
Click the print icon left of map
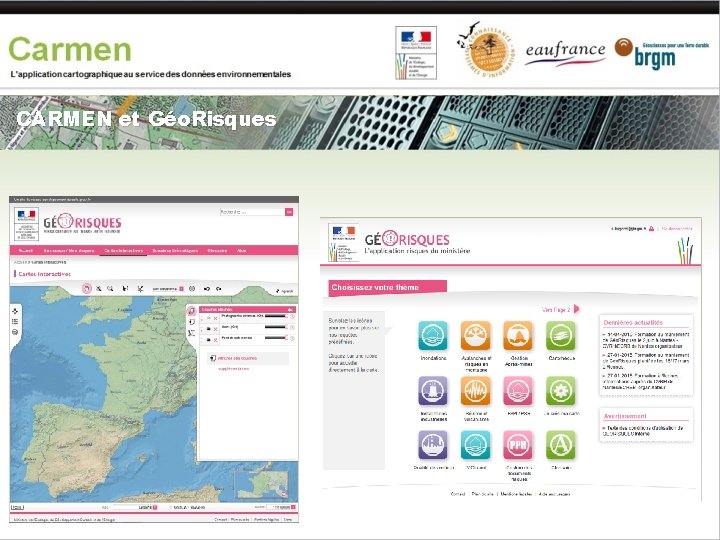coord(15,332)
